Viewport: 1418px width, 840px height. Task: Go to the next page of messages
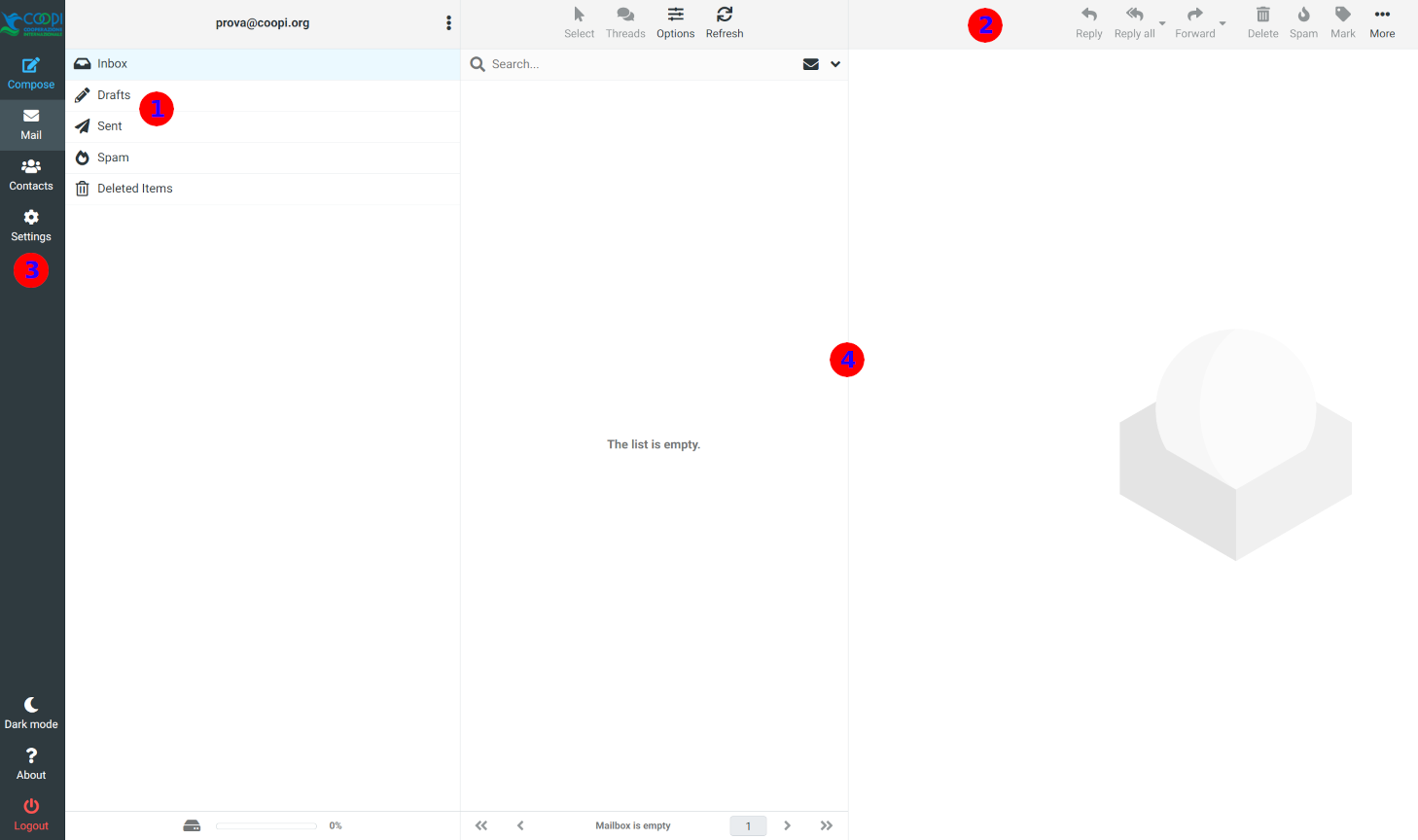click(787, 825)
